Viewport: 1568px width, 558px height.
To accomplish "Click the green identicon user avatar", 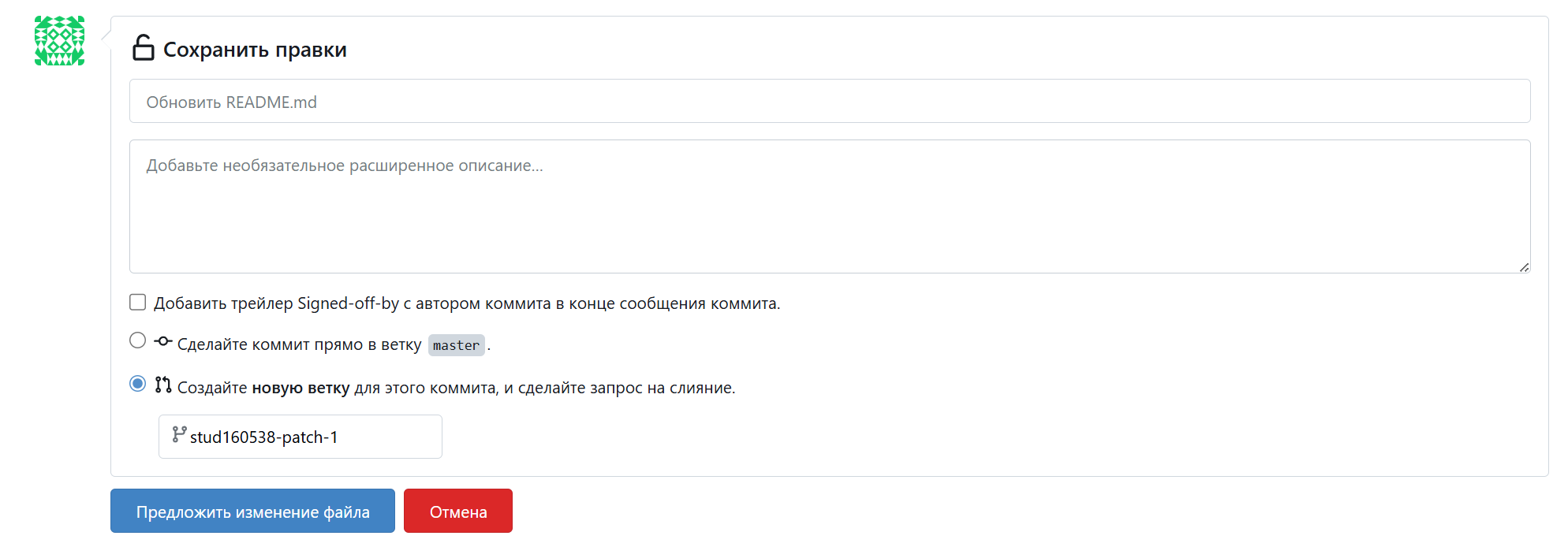I will point(59,41).
